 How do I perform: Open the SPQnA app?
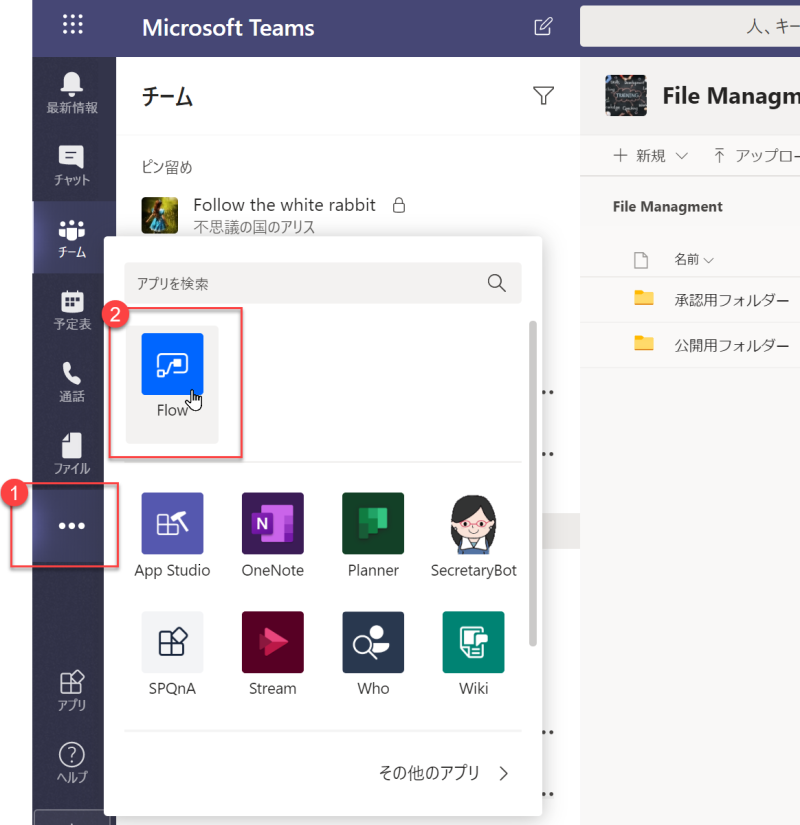pyautogui.click(x=172, y=654)
